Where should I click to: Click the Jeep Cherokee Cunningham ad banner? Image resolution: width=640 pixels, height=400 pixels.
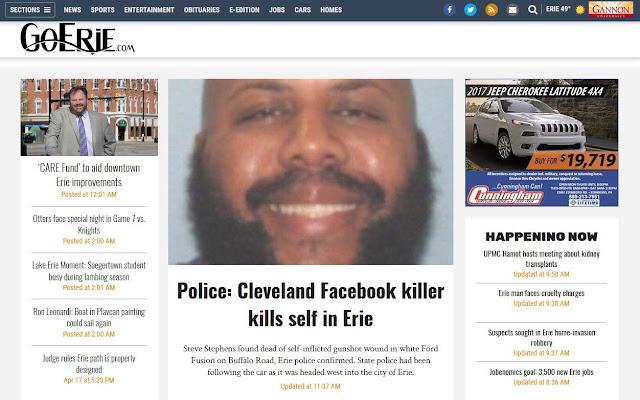pos(542,142)
